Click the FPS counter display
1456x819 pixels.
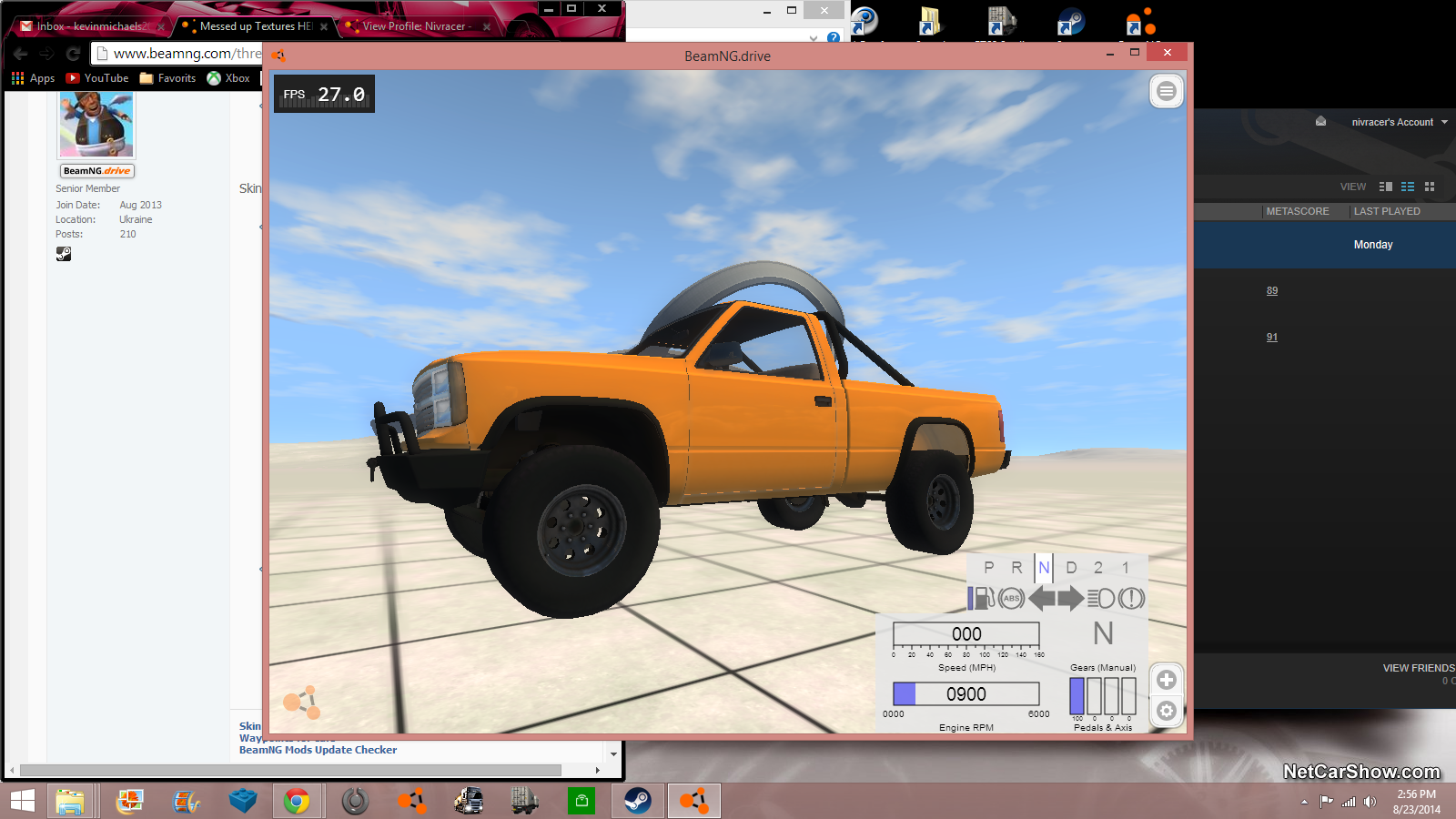(x=324, y=94)
